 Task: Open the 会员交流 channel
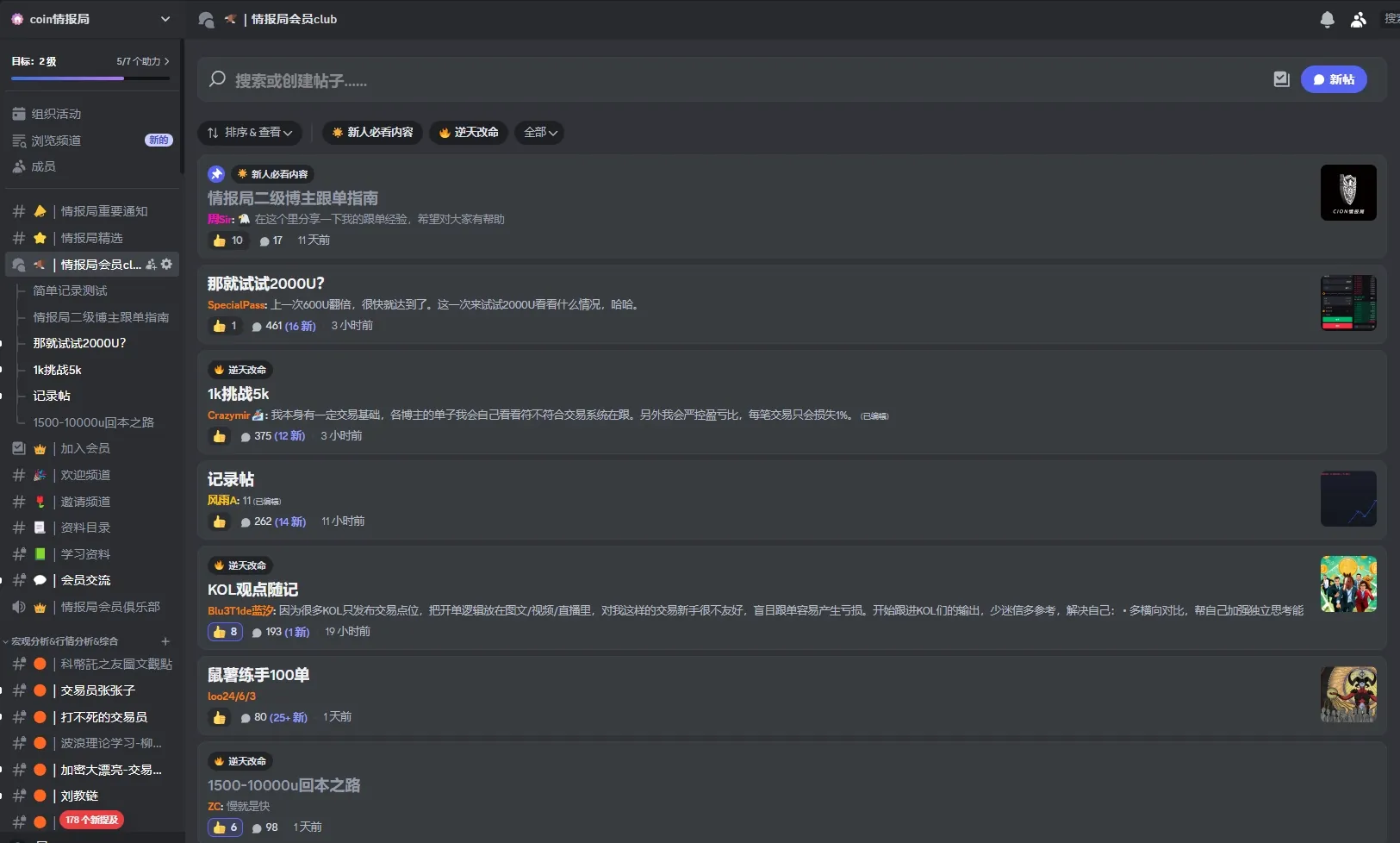coord(85,580)
